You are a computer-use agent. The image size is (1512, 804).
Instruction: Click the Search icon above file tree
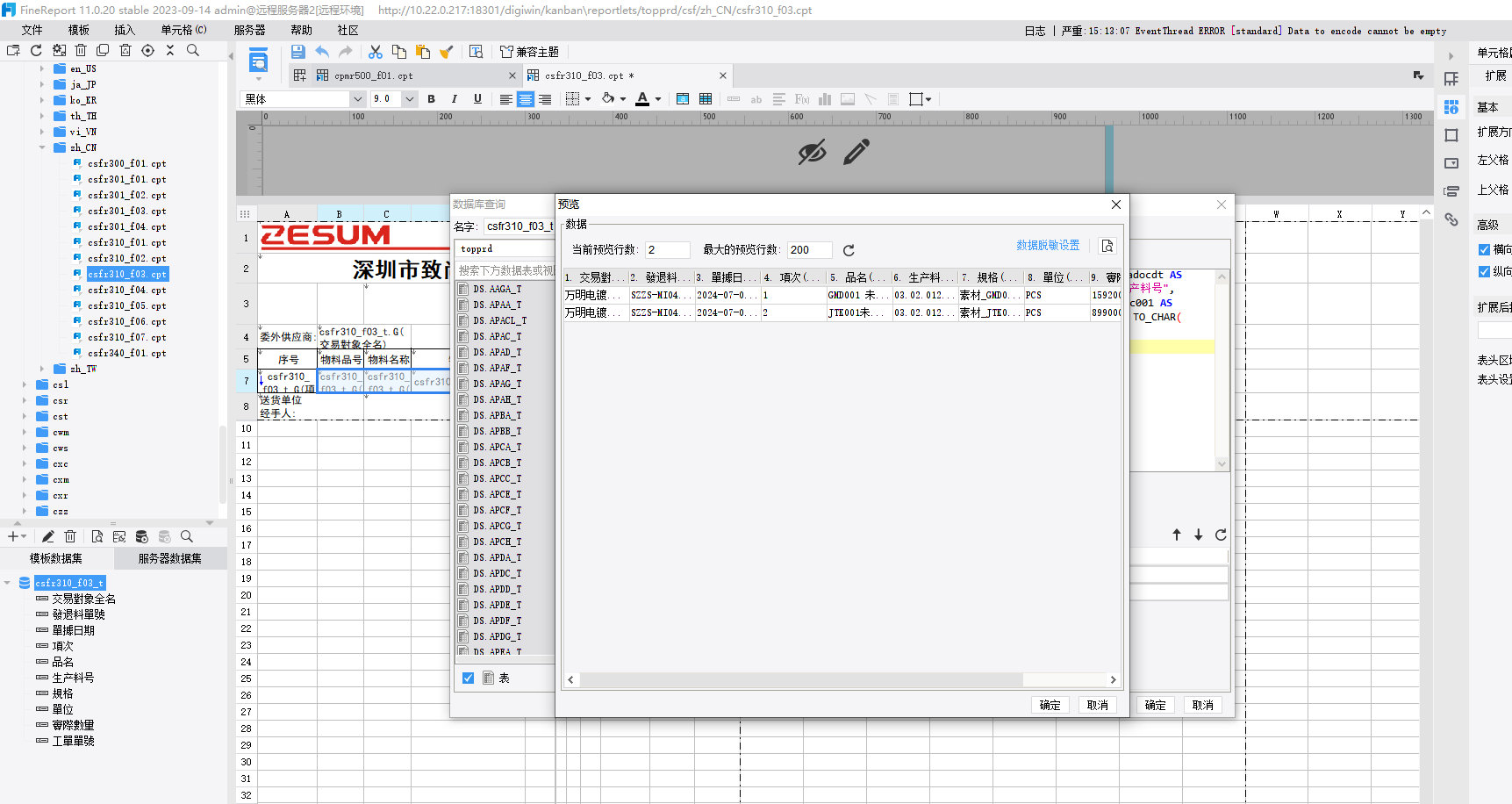(x=193, y=50)
